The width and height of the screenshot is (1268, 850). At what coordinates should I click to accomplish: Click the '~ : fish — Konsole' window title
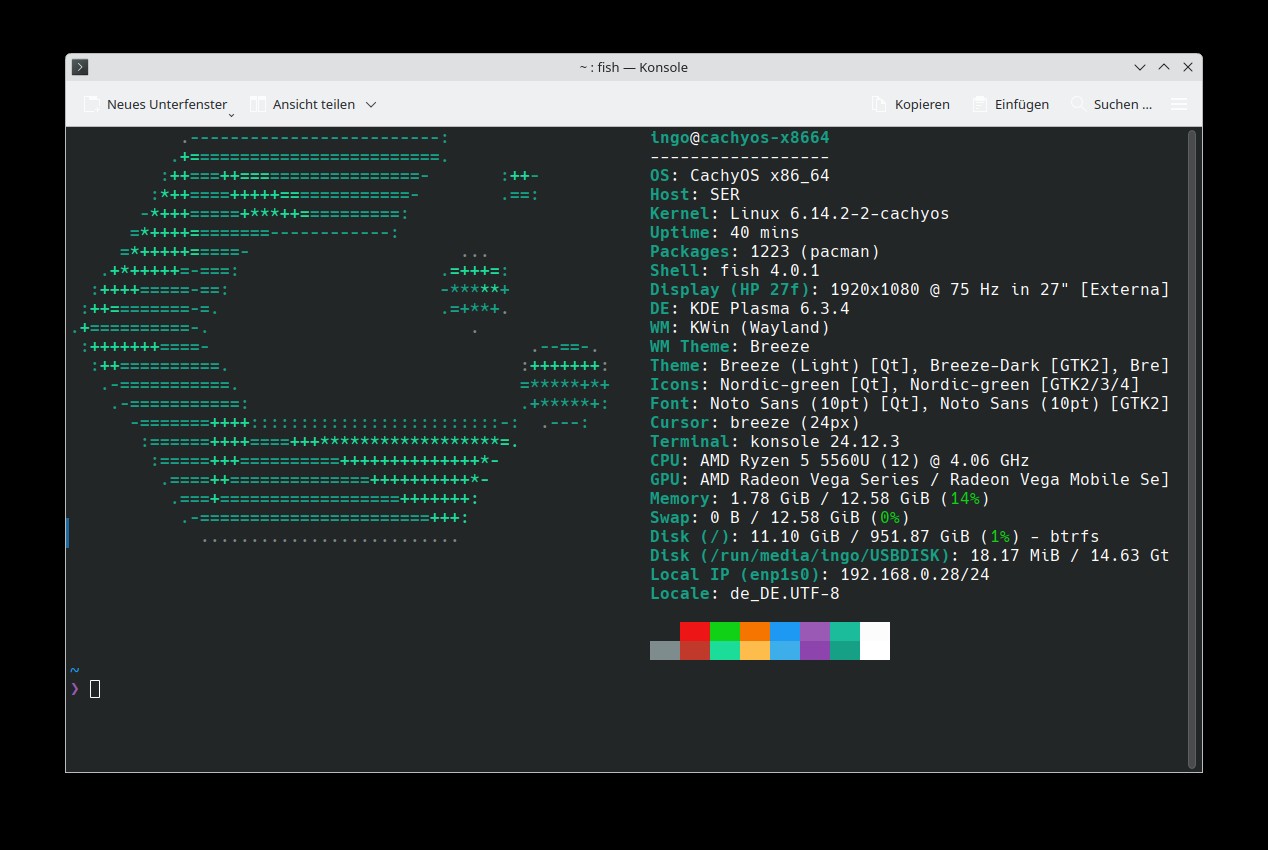coord(633,67)
